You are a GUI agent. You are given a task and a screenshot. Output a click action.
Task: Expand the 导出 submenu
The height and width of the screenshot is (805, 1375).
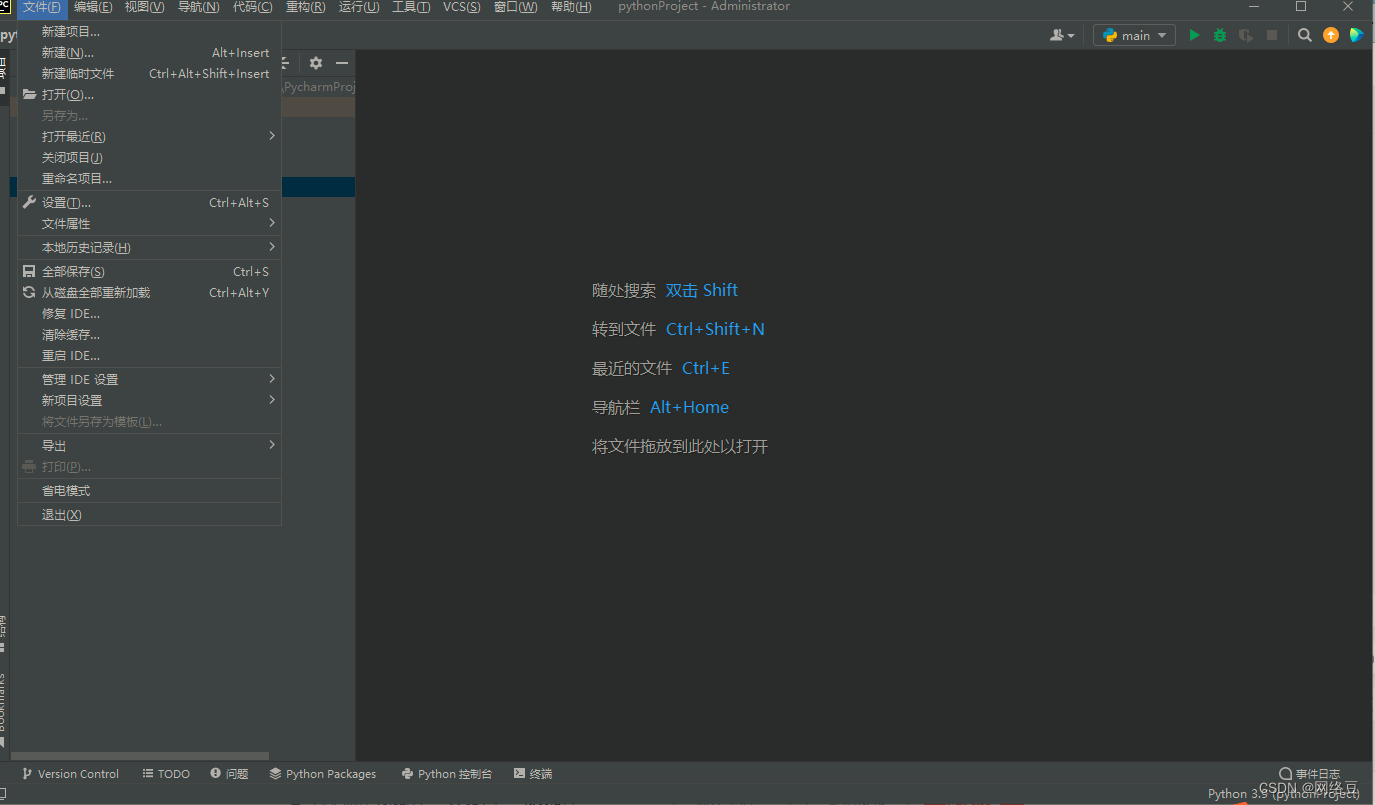tap(150, 446)
